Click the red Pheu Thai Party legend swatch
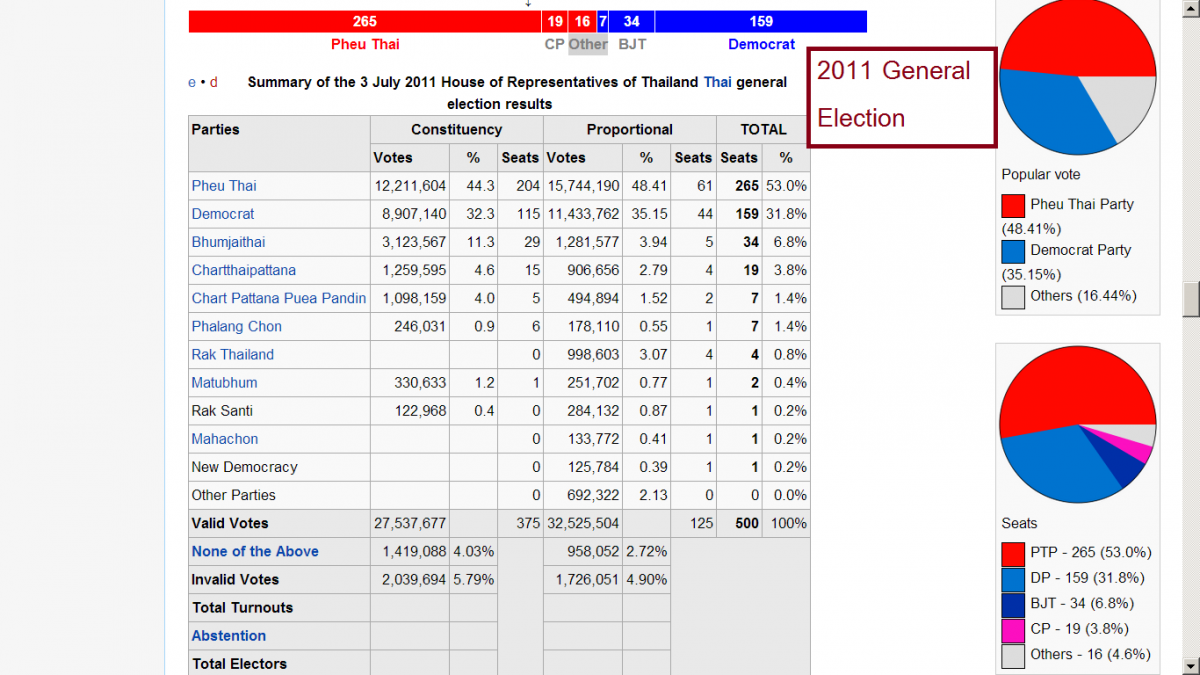The width and height of the screenshot is (1200, 675). [x=1013, y=205]
